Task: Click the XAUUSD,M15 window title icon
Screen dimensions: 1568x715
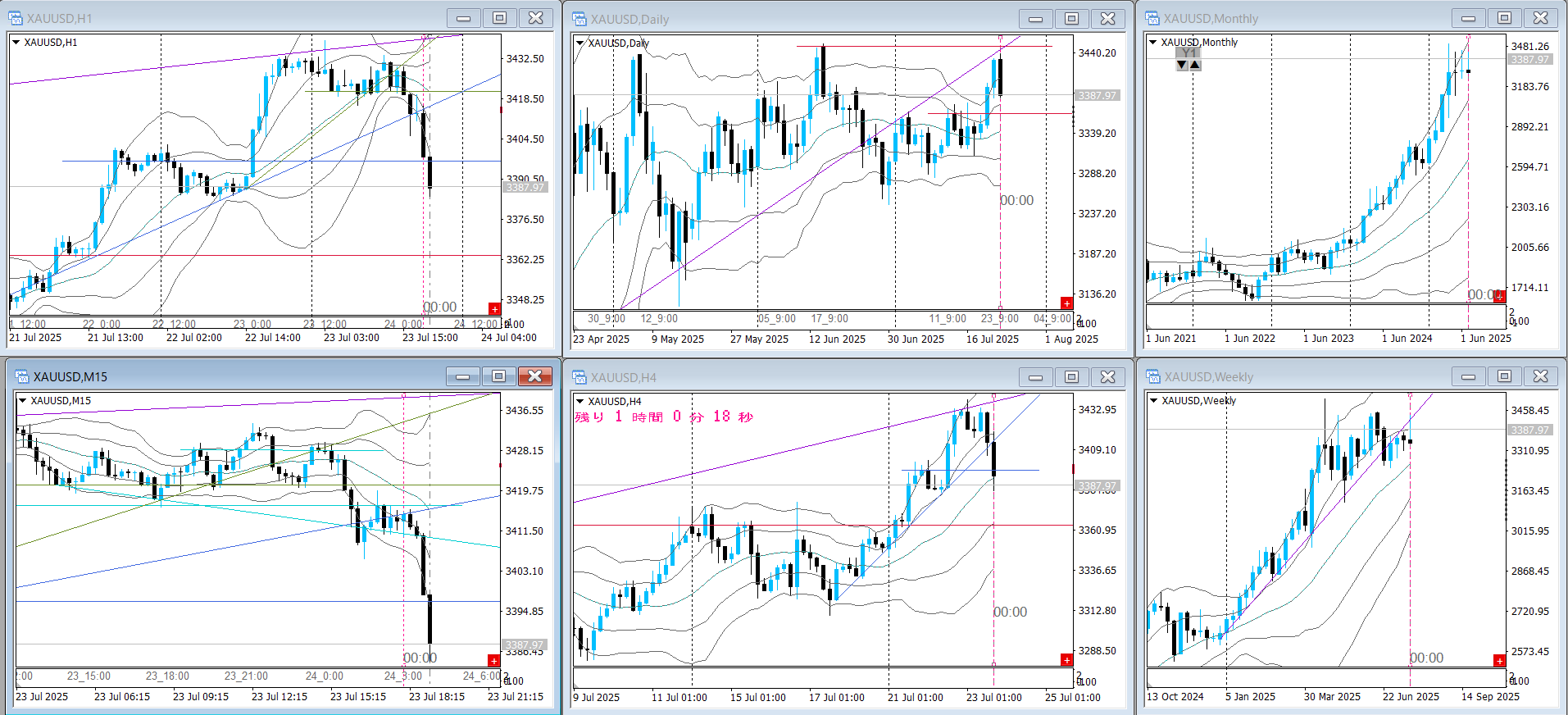Action: pos(22,376)
